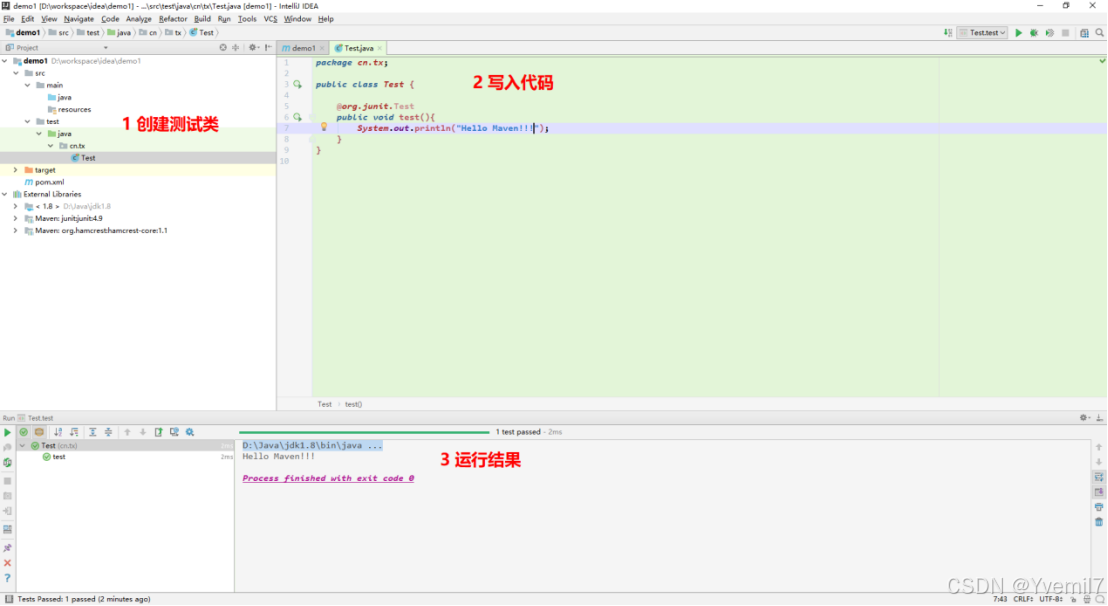Click Collapse All icon in Project panel

pyautogui.click(x=235, y=47)
